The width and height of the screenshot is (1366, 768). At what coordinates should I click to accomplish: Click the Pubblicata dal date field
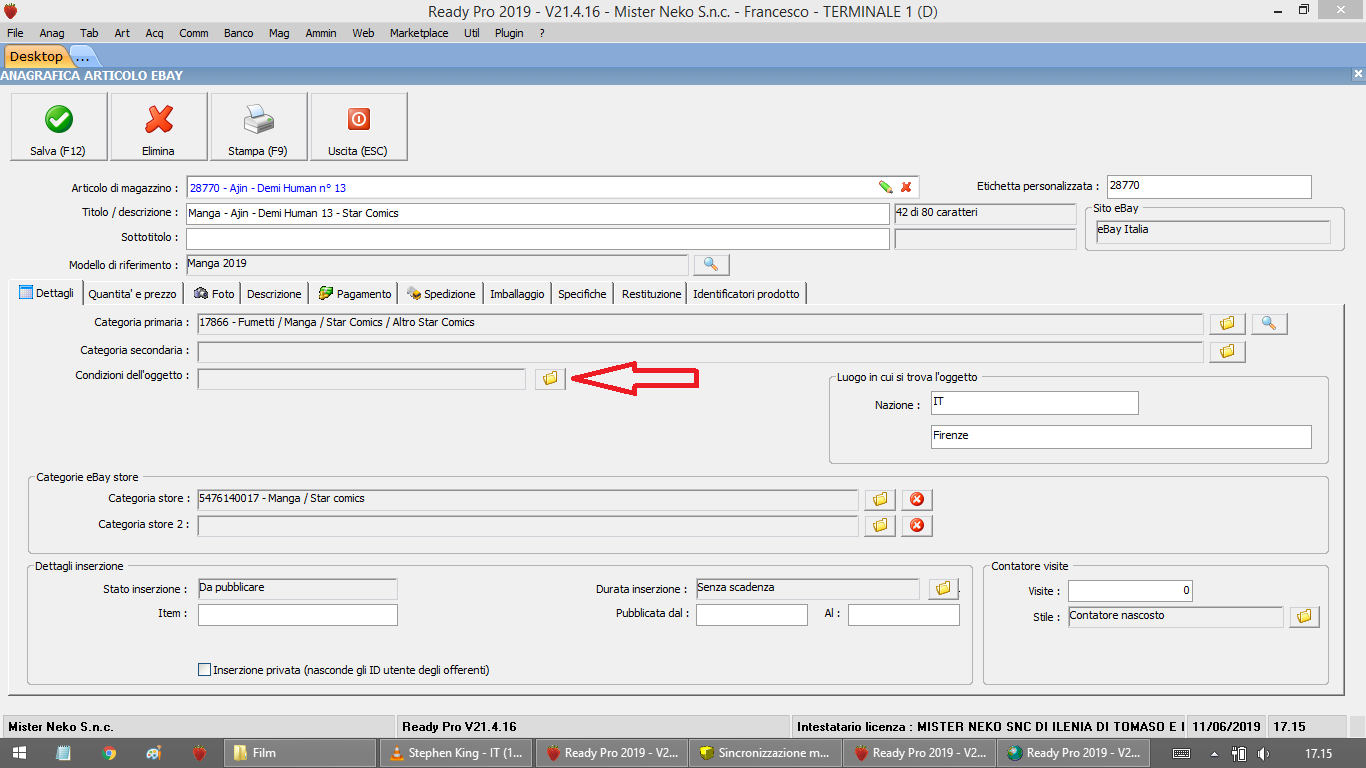(x=751, y=615)
